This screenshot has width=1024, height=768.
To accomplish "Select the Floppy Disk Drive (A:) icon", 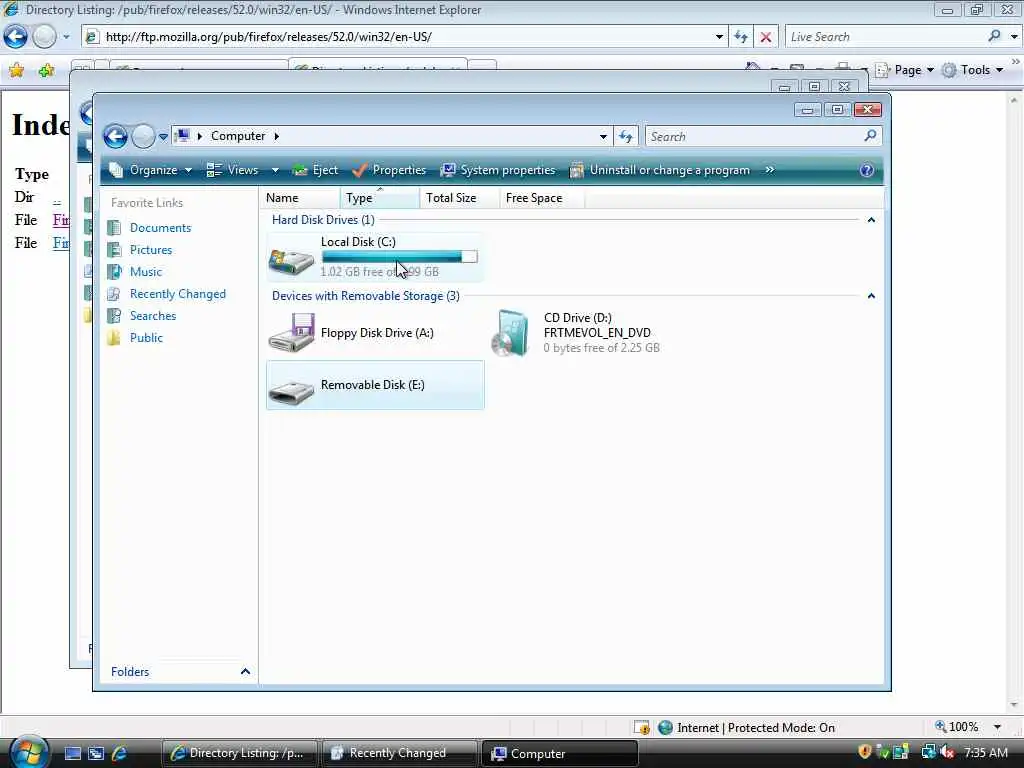I will point(291,333).
